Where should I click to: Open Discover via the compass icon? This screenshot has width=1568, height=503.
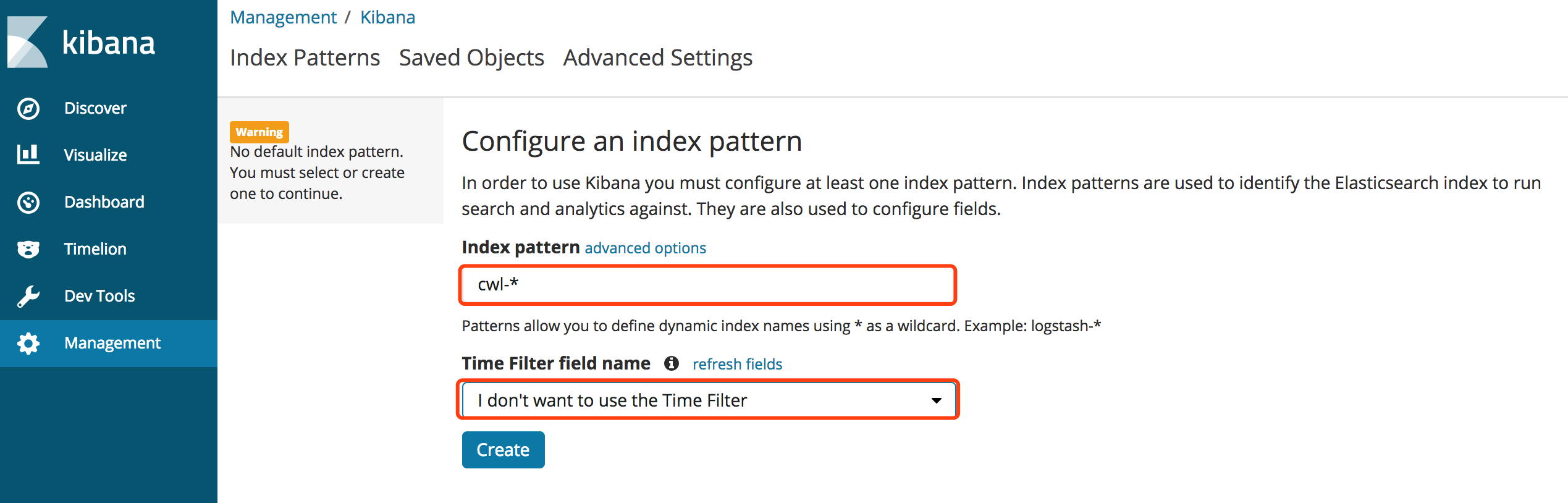(x=28, y=109)
